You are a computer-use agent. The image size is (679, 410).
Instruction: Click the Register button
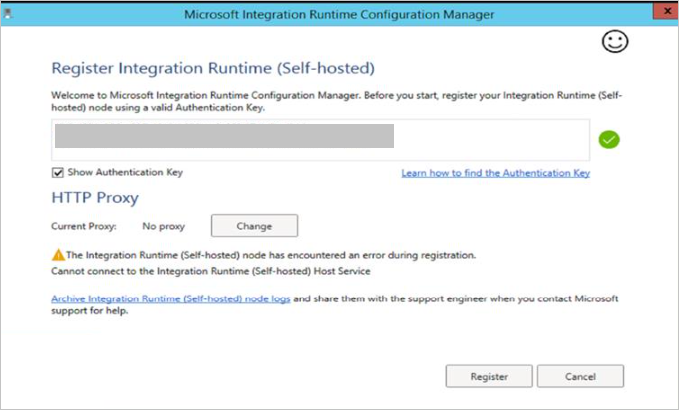click(489, 376)
